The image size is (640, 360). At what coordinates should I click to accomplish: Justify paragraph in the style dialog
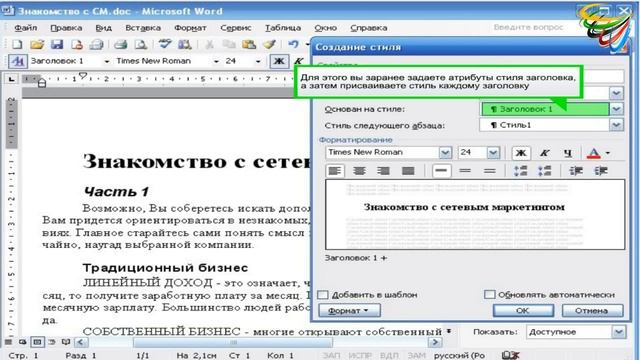pyautogui.click(x=408, y=171)
